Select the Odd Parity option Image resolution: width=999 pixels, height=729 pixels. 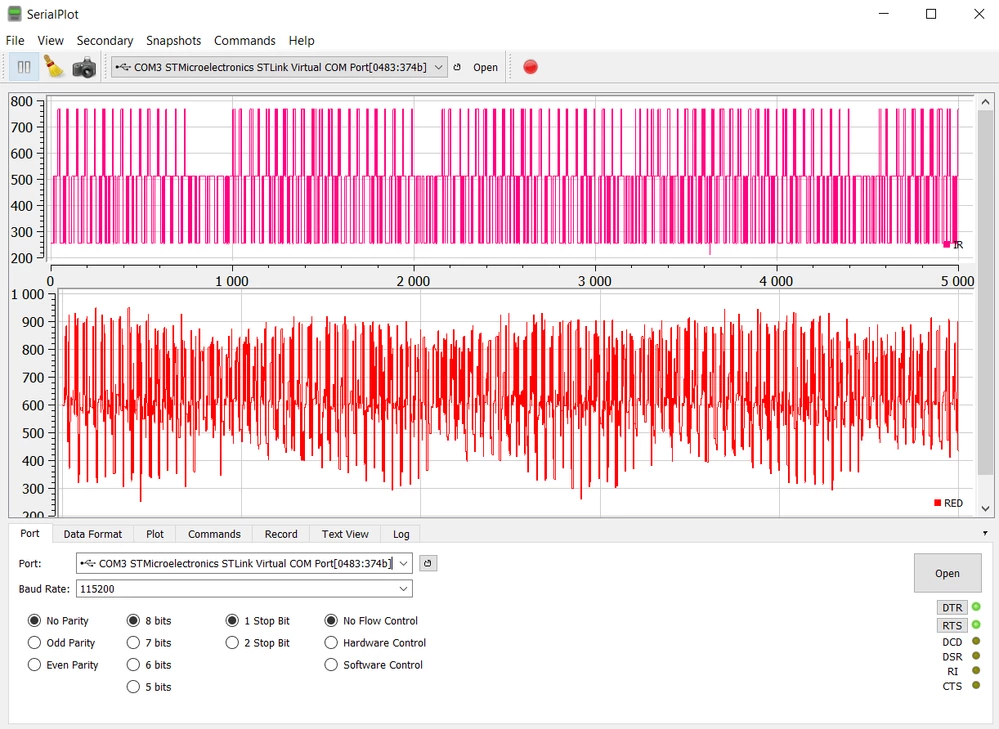click(61, 643)
